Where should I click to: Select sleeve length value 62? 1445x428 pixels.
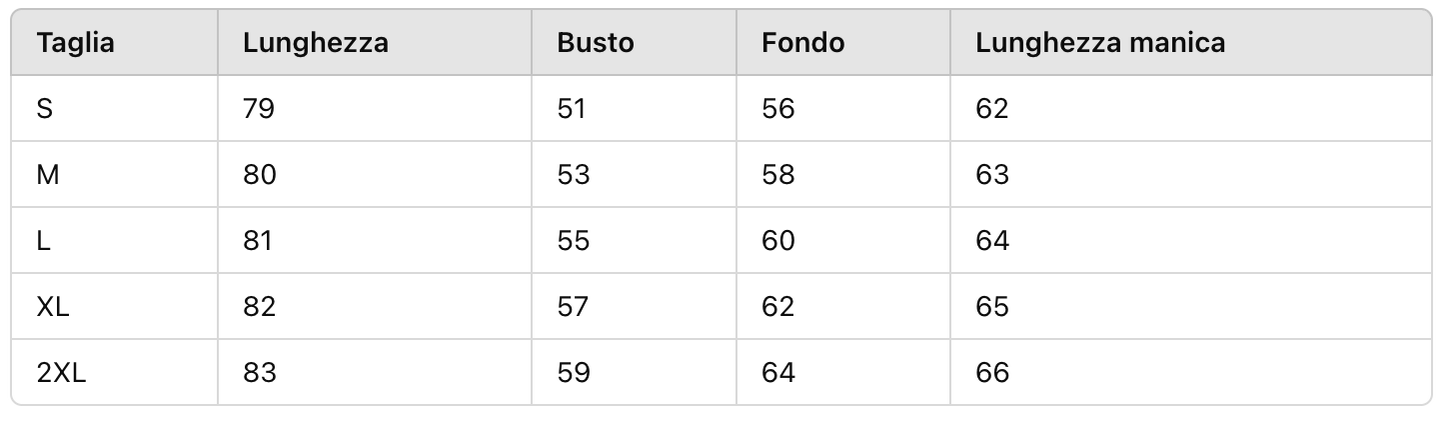click(992, 109)
